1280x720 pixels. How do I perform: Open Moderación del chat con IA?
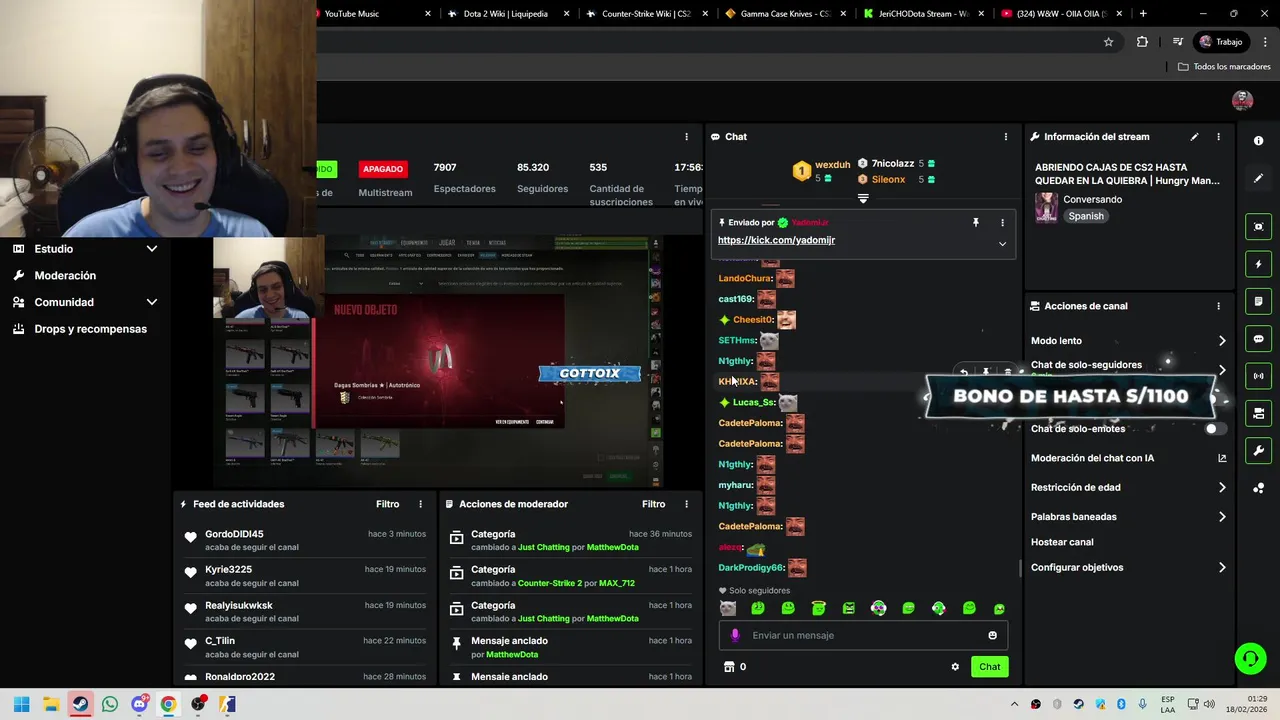coord(1128,458)
